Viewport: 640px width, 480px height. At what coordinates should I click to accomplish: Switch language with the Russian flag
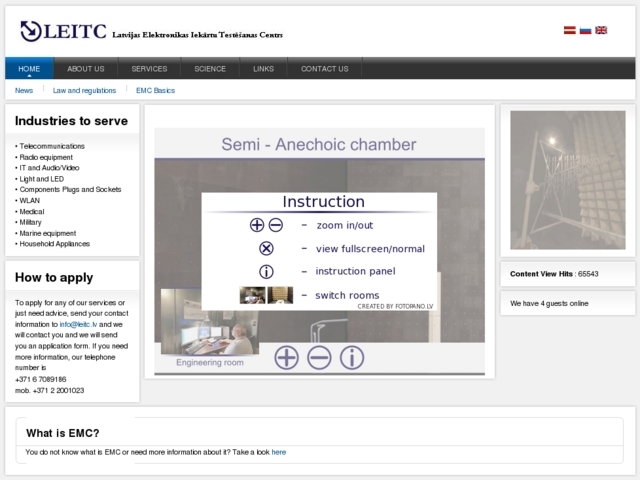[x=585, y=30]
